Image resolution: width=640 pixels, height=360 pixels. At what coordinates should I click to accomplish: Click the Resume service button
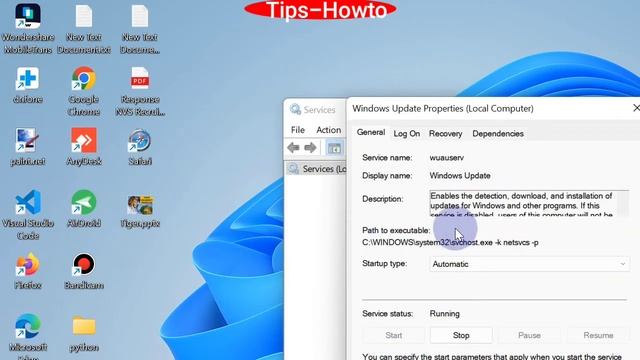pos(598,335)
